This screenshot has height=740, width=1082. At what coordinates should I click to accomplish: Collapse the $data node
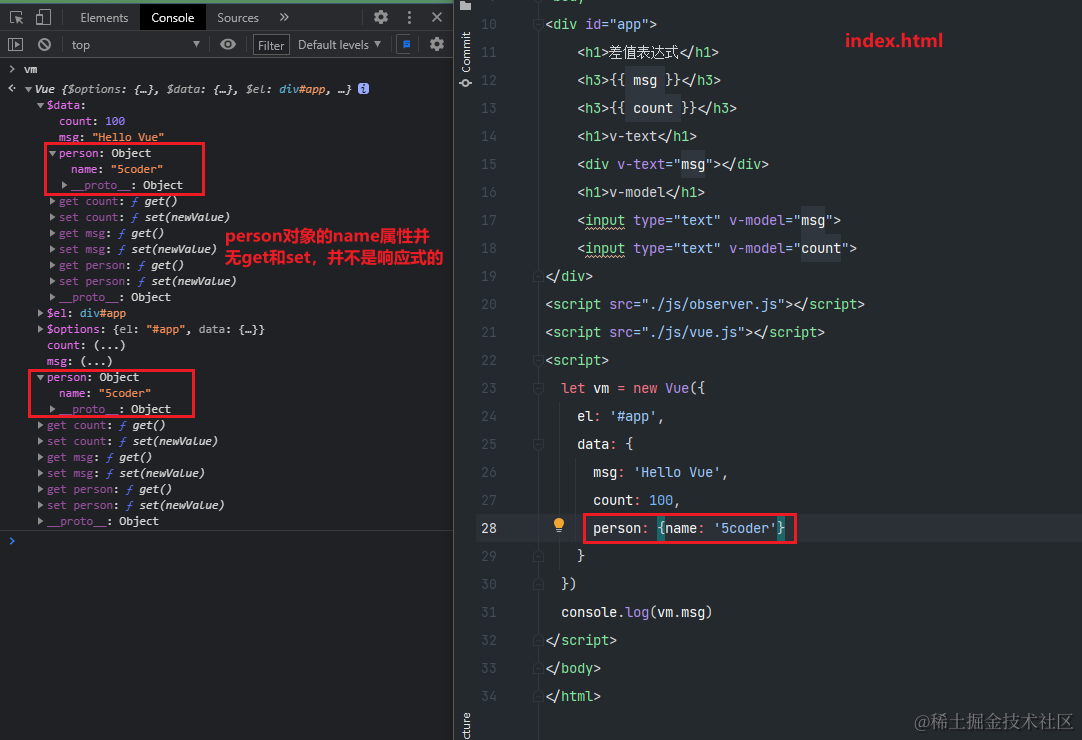(x=41, y=106)
